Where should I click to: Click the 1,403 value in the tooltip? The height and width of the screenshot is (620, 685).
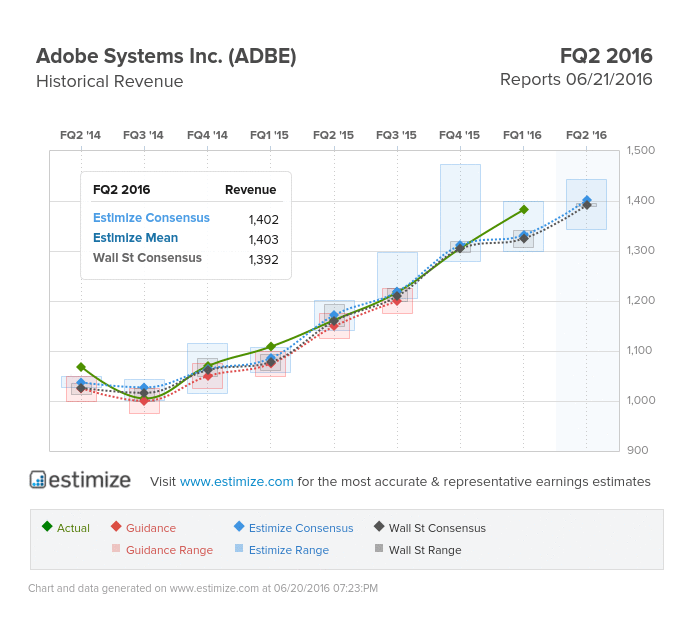pos(263,239)
